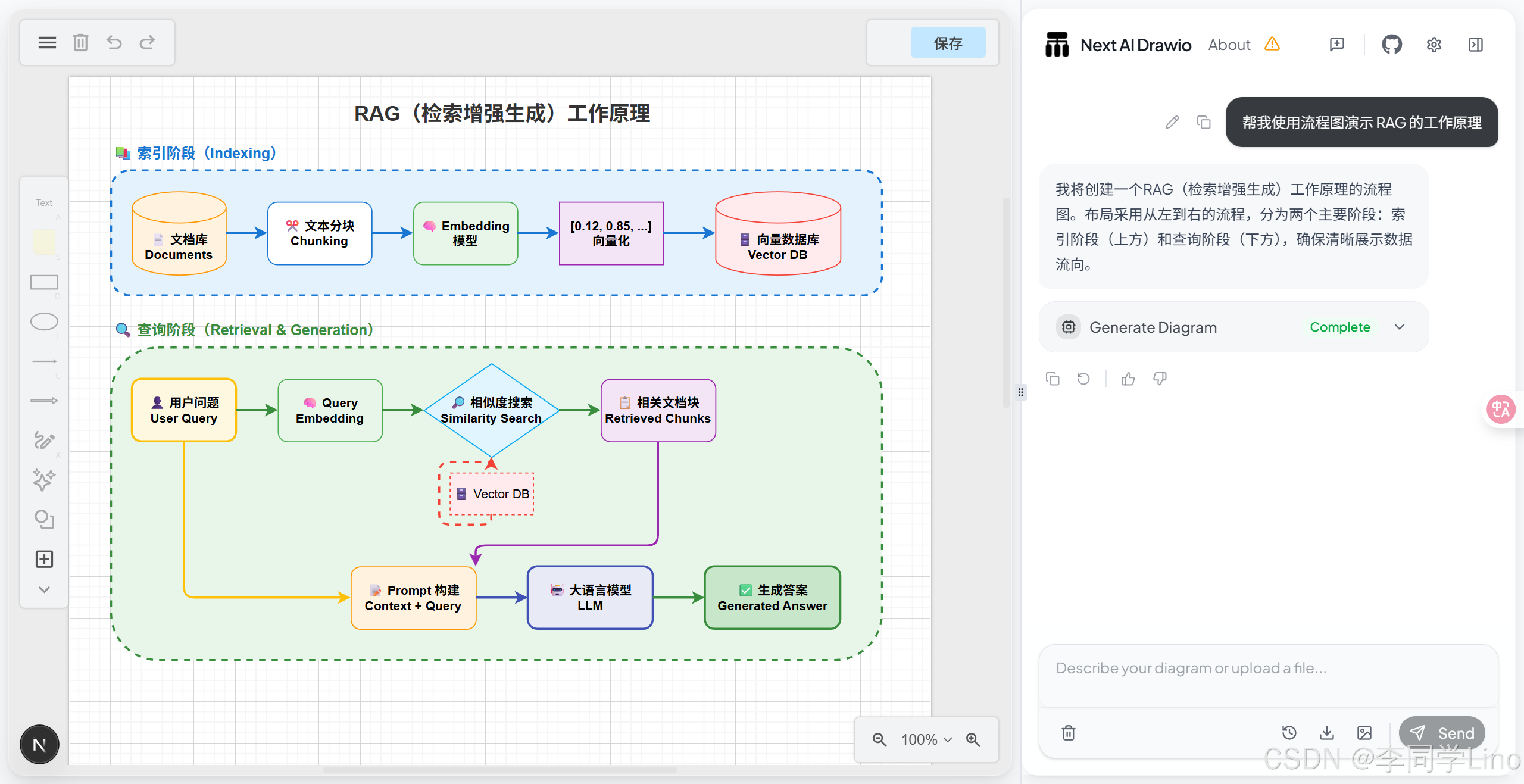1524x784 pixels.
Task: Select the Similarity Search diamond
Action: tap(491, 410)
